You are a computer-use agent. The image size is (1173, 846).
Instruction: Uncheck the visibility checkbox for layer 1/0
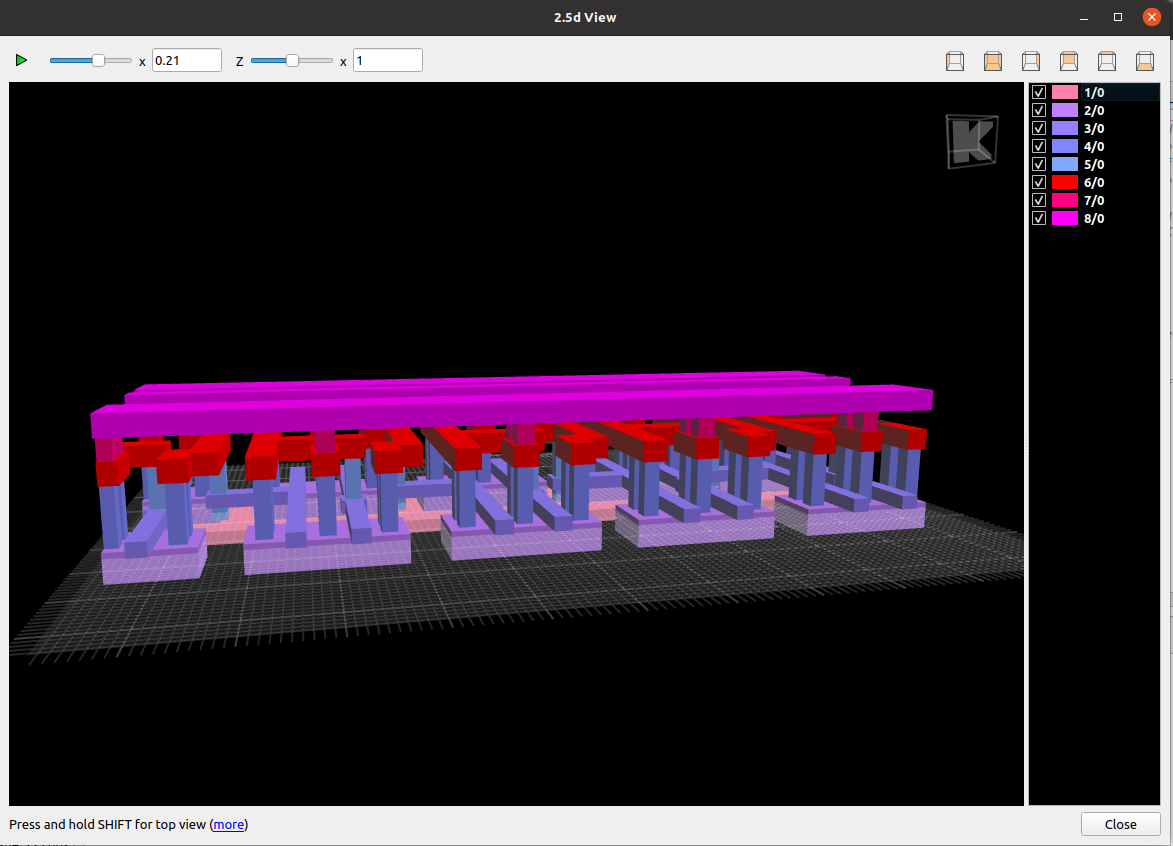click(1039, 92)
